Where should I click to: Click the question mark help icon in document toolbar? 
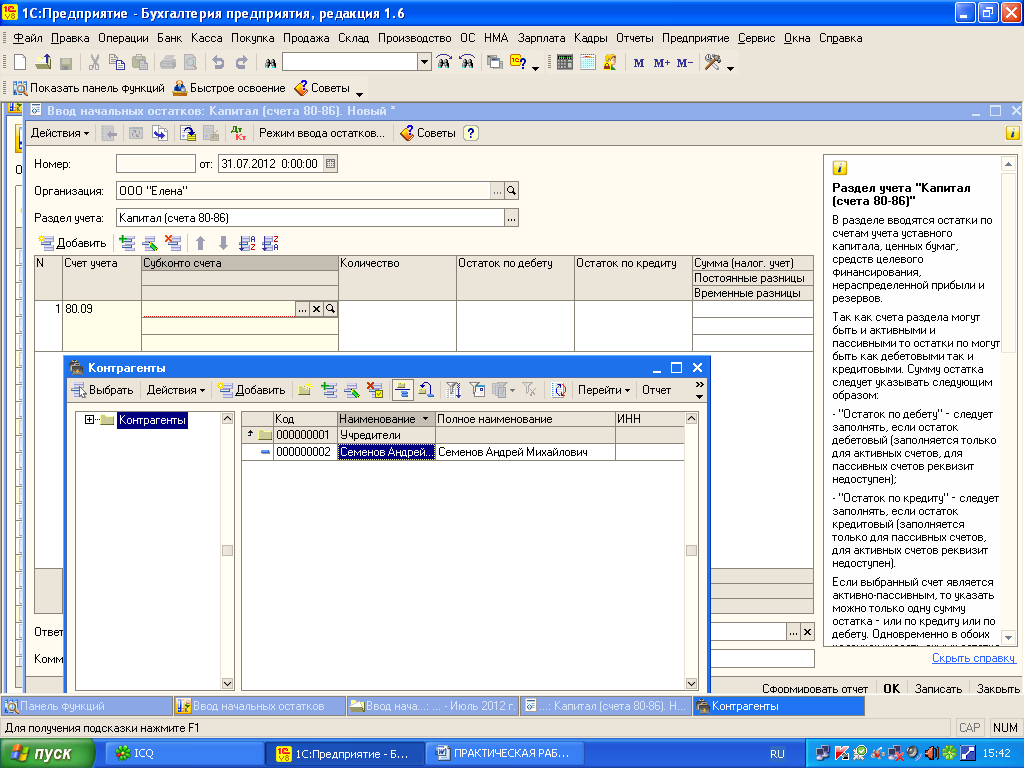(471, 133)
